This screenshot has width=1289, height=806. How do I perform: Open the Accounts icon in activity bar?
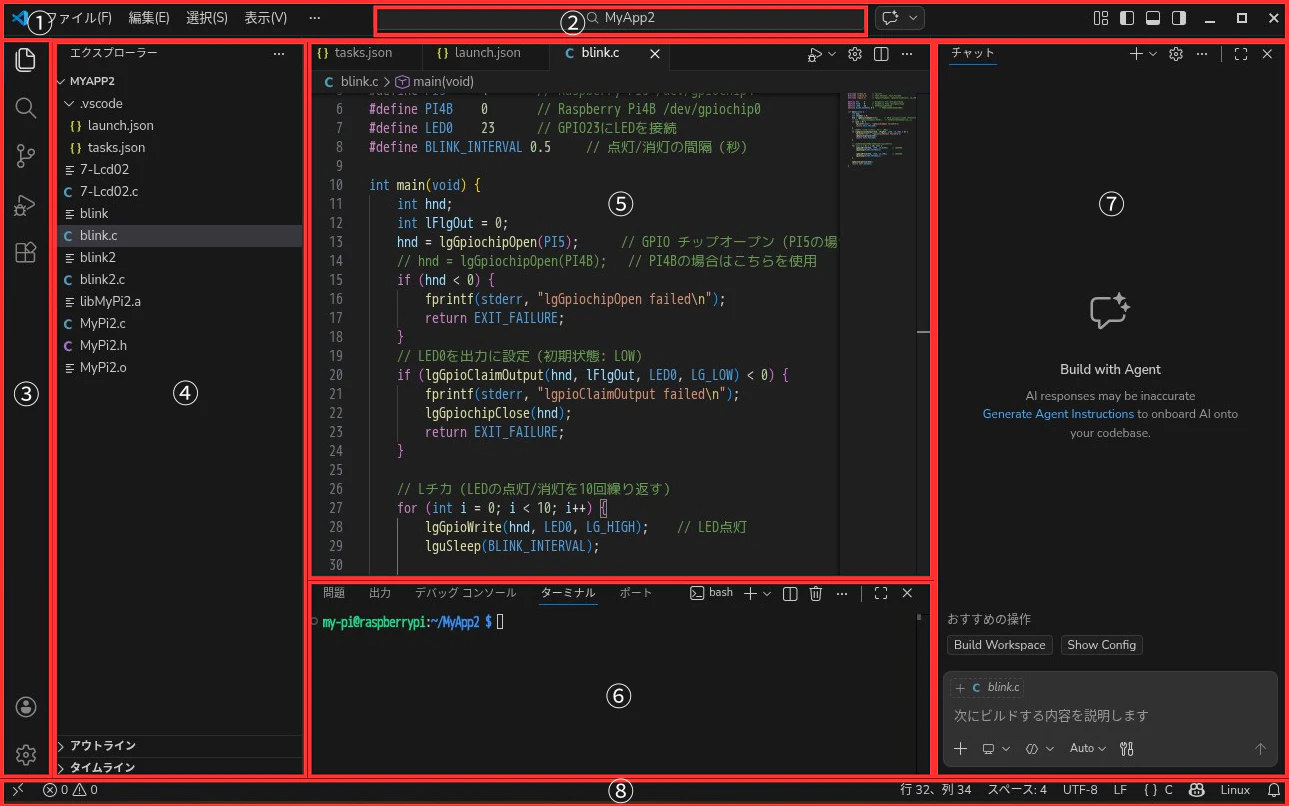tap(25, 706)
